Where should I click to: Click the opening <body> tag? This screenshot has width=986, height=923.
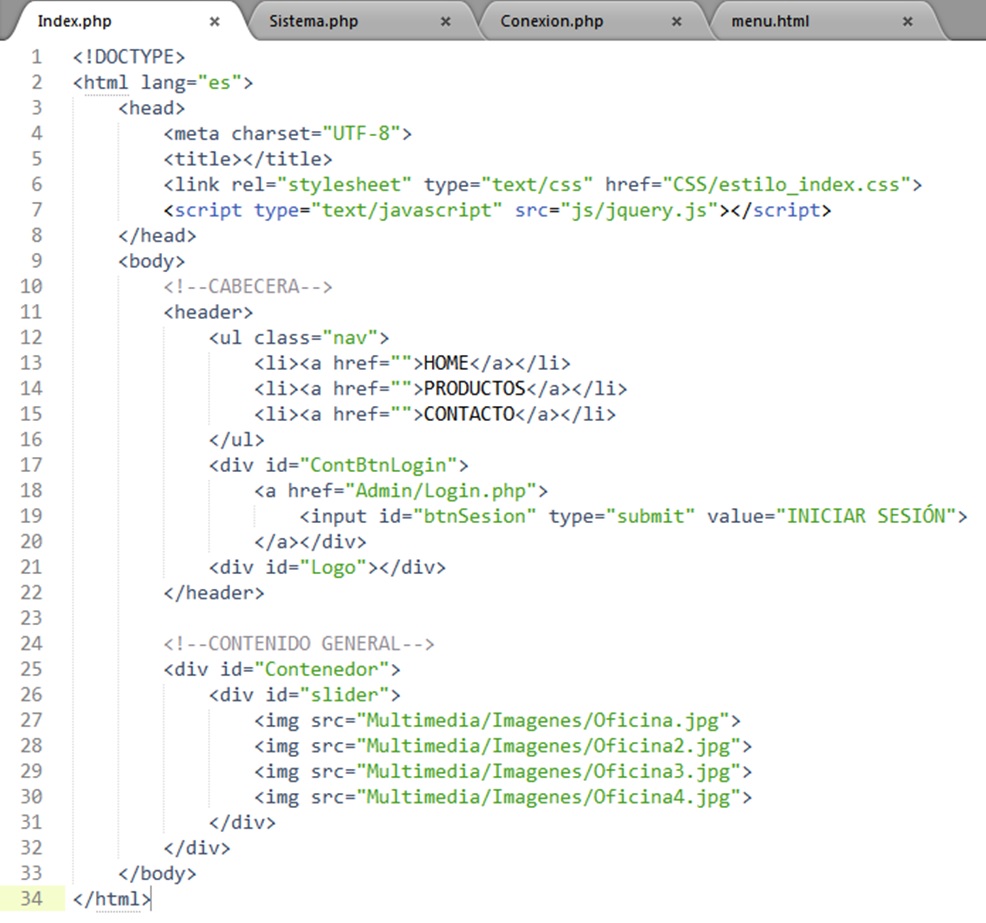click(x=152, y=261)
